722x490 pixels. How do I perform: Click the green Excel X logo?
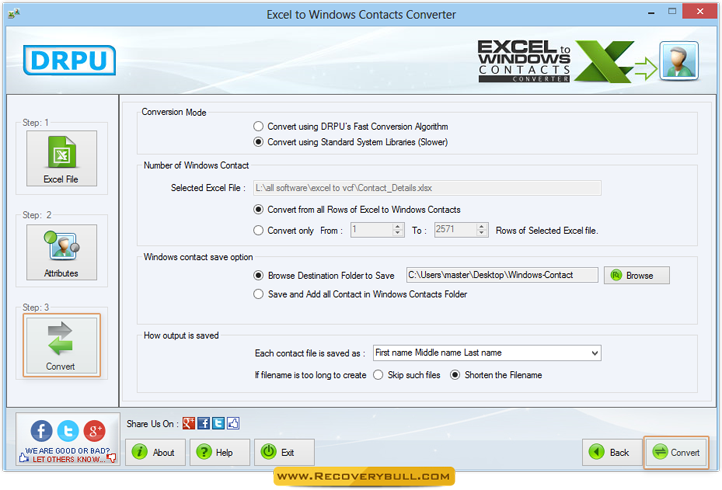603,61
